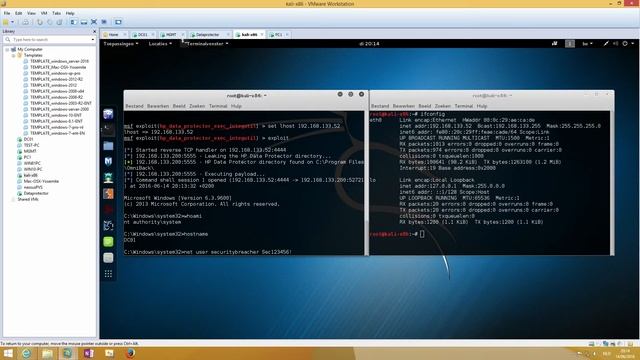The image size is (640, 360).
Task: Open the Files folder icon in Kali dock
Action: click(108, 146)
